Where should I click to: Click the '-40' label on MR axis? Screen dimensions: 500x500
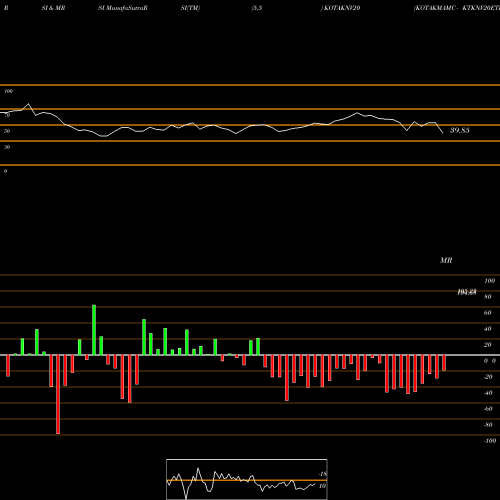tap(488, 393)
